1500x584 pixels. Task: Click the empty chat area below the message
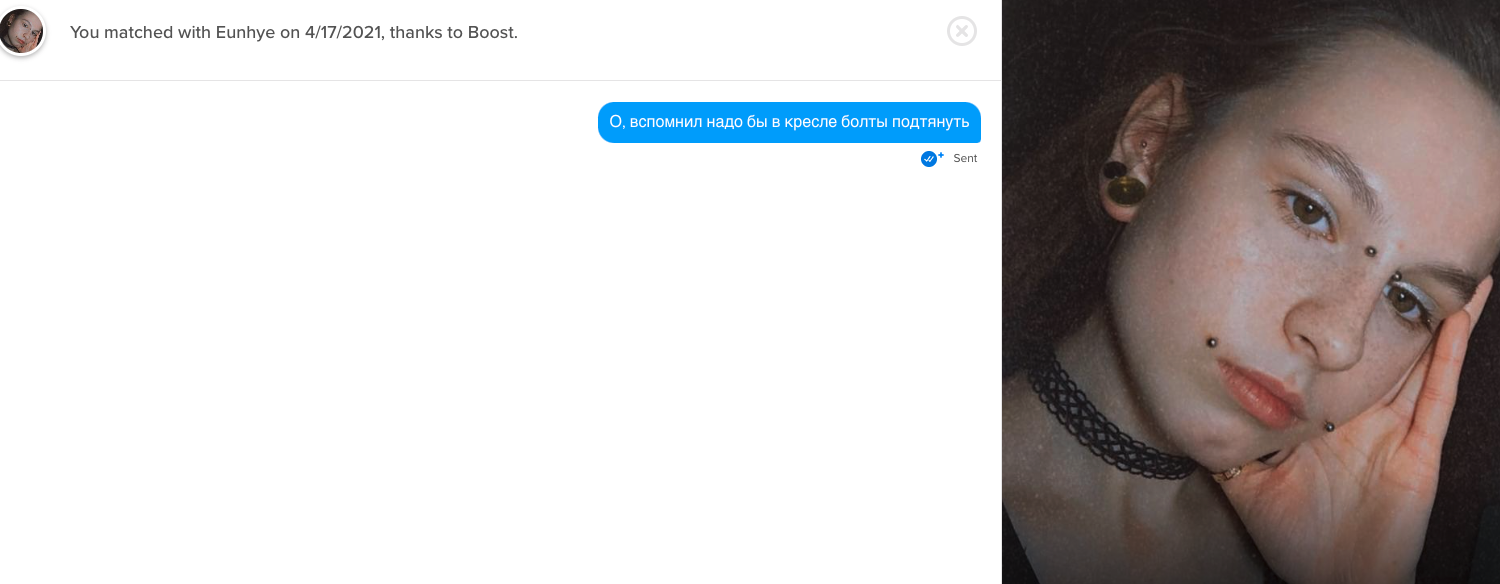[500, 380]
